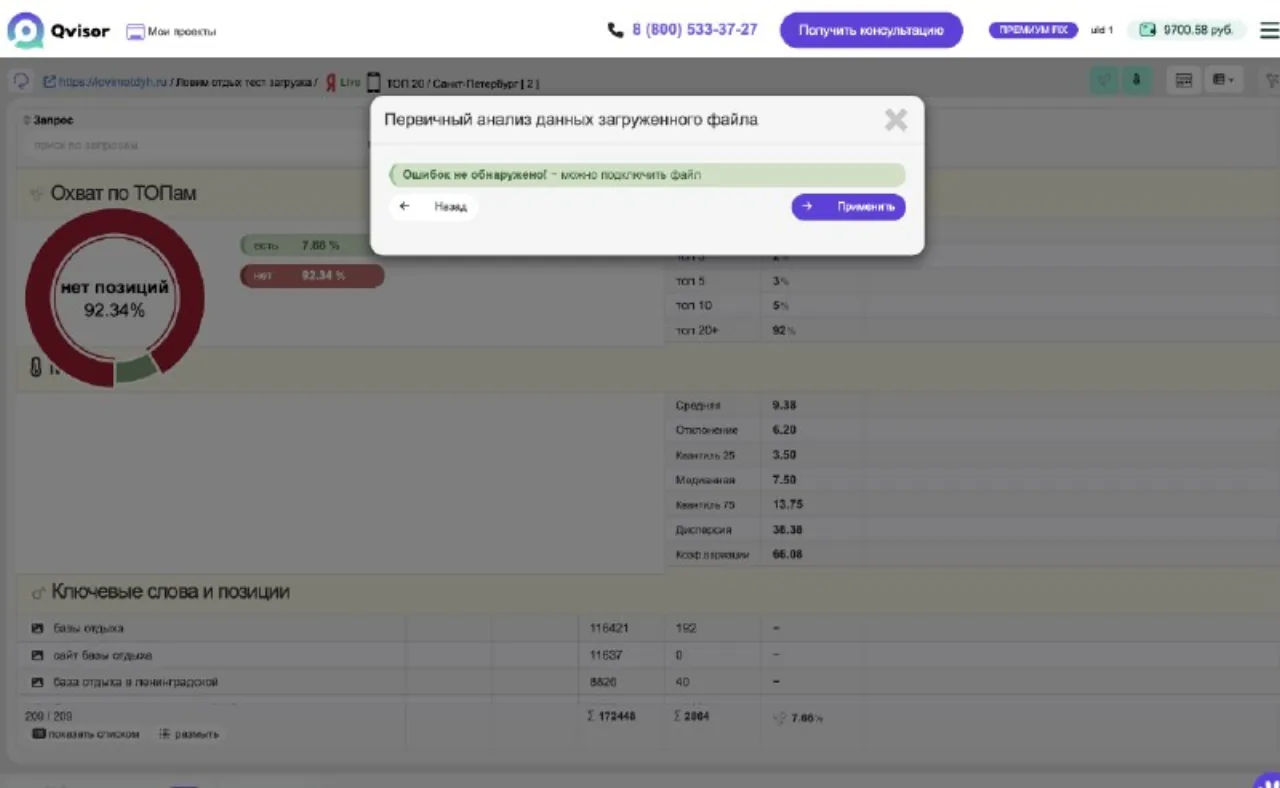Click image icon for "база отдыха в ленинградской"
The width and height of the screenshot is (1280, 788).
click(x=38, y=682)
